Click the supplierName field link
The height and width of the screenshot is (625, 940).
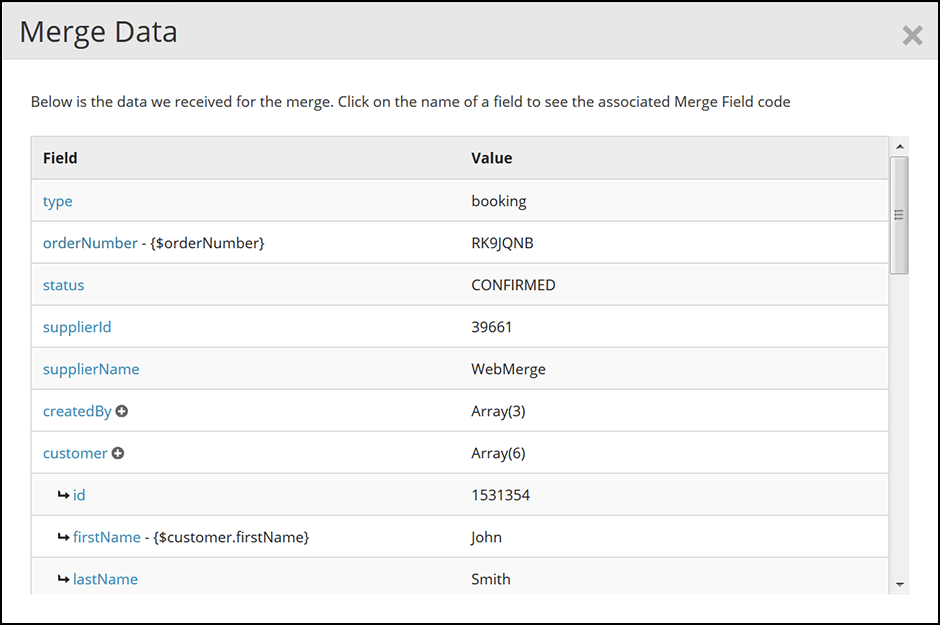[91, 369]
